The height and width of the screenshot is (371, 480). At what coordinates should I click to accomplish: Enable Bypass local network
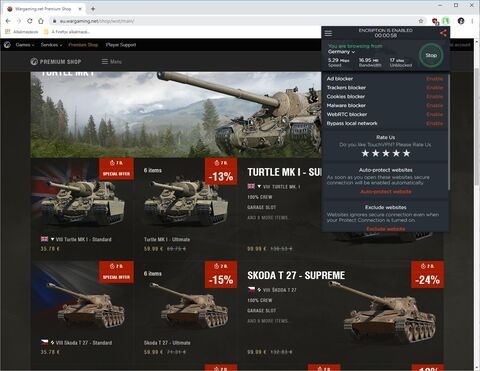click(x=435, y=123)
